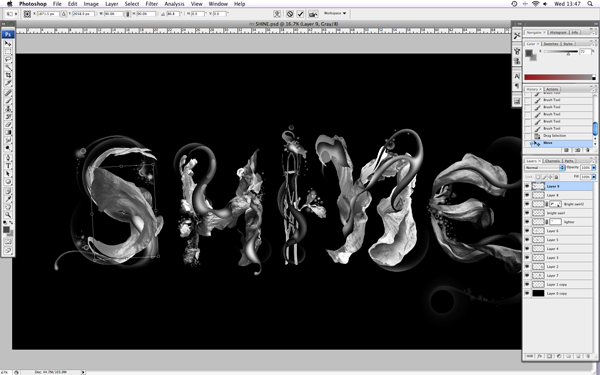Open the Analysis menu
Image resolution: width=600 pixels, height=375 pixels.
click(174, 4)
